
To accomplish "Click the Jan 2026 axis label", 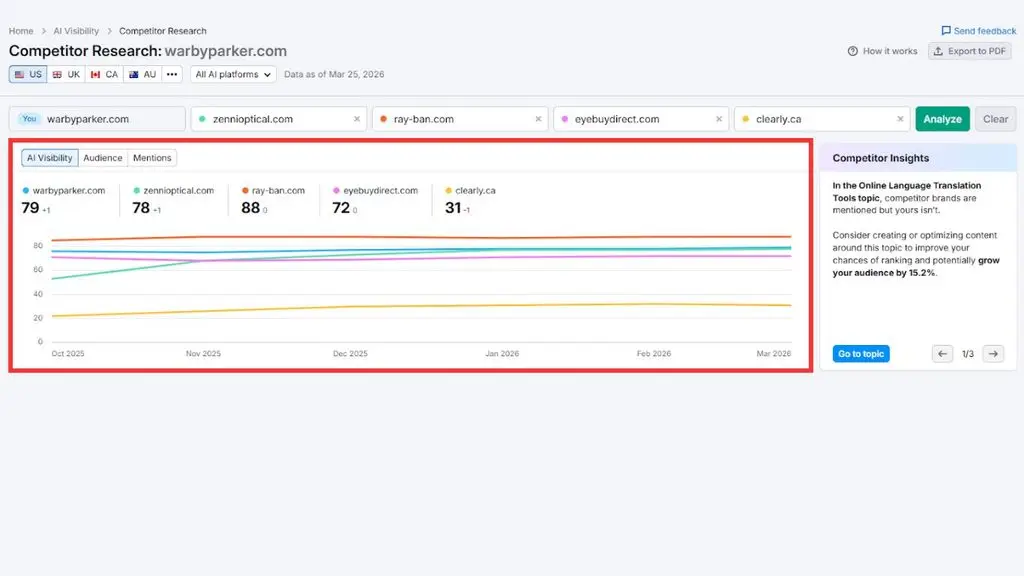I will 502,353.
